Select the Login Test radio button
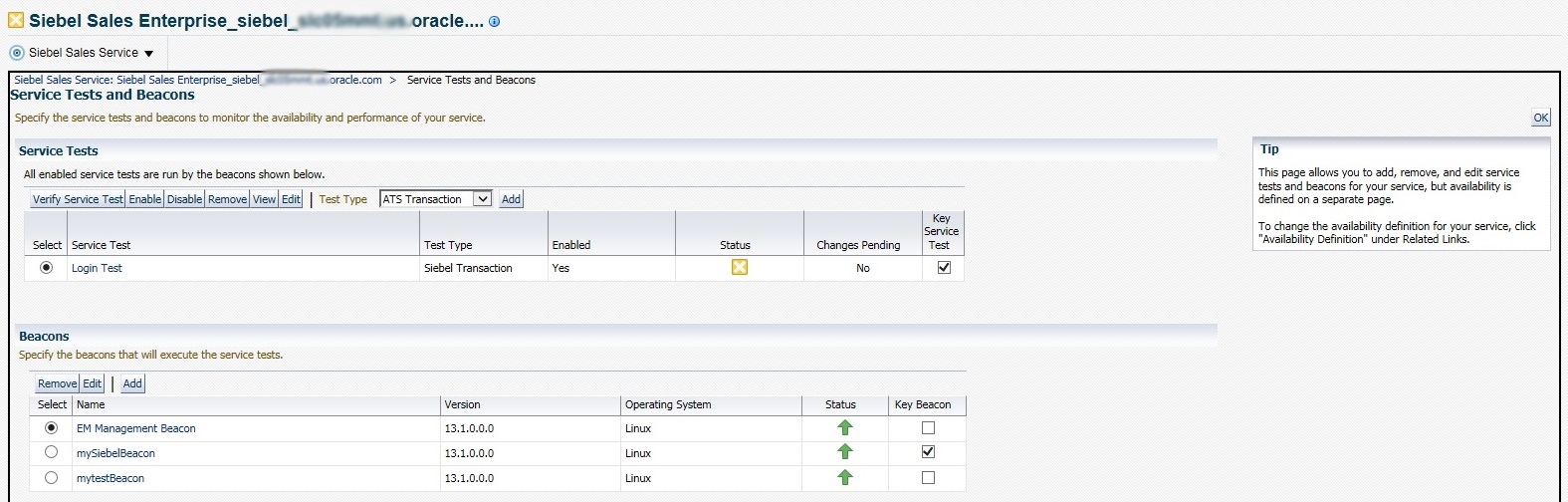Viewport: 1568px width, 502px height. (46, 267)
